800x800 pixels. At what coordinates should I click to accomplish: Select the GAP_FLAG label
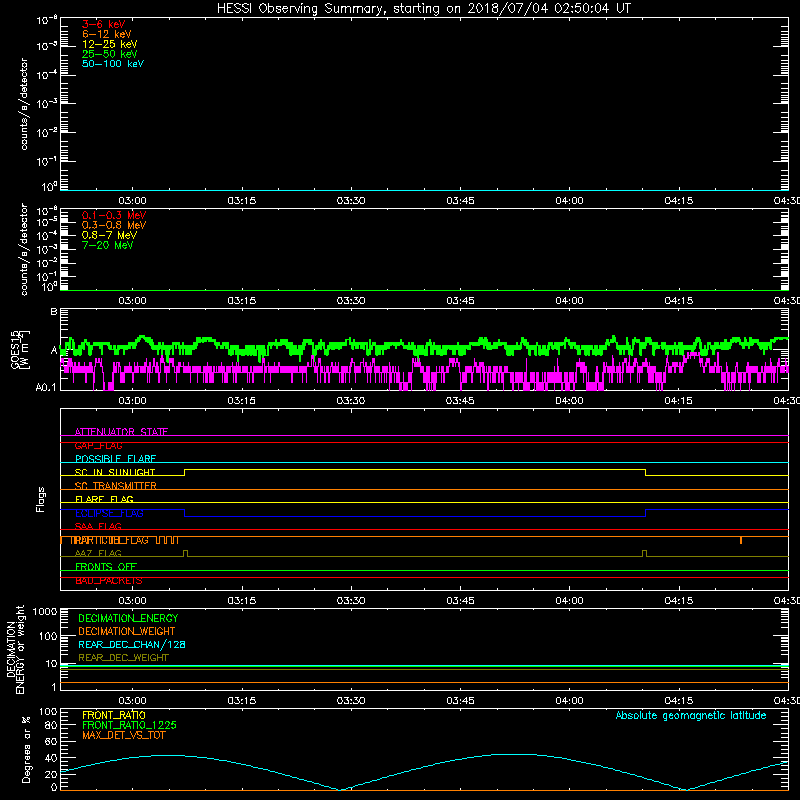click(x=98, y=445)
